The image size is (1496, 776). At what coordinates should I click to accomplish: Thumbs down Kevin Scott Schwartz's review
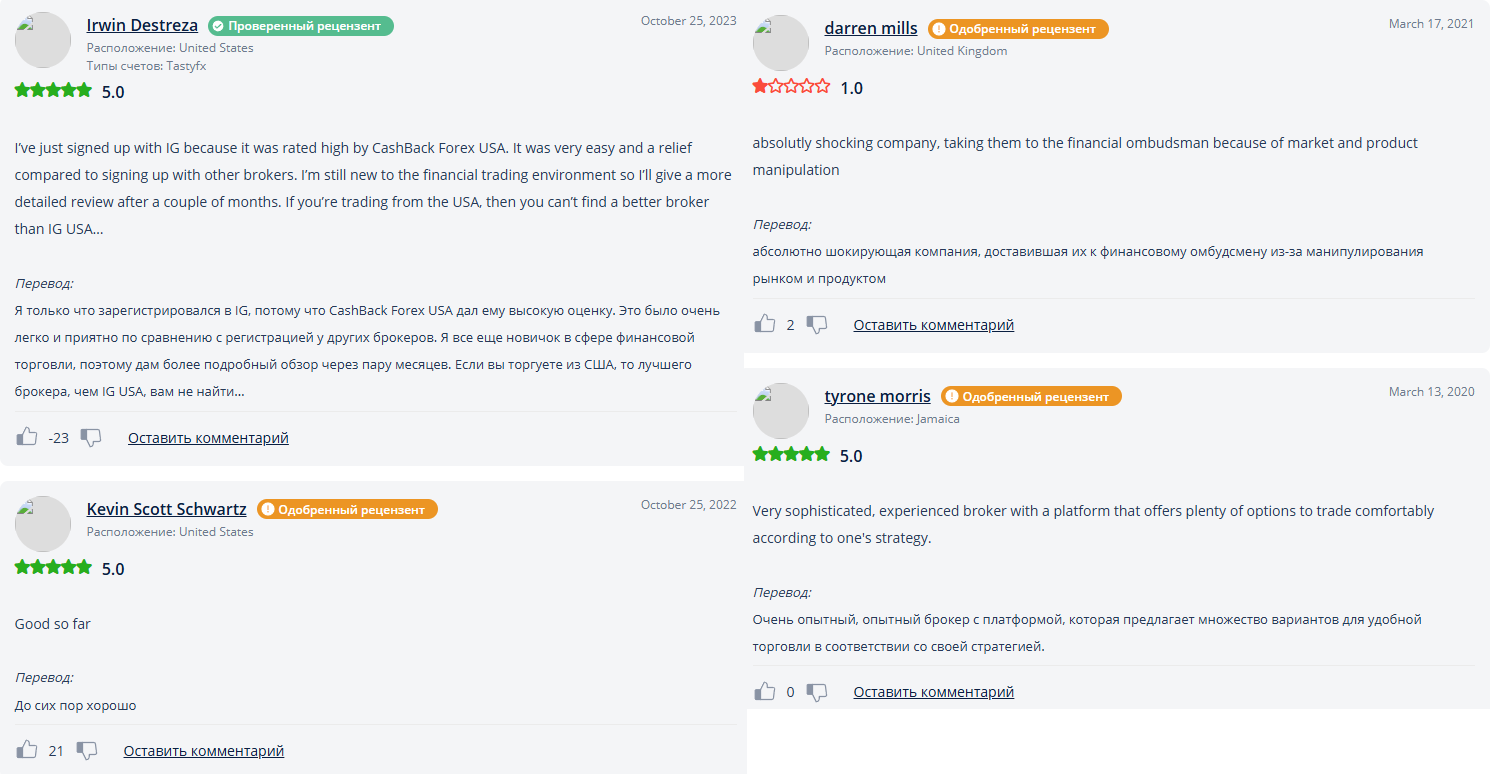[87, 750]
